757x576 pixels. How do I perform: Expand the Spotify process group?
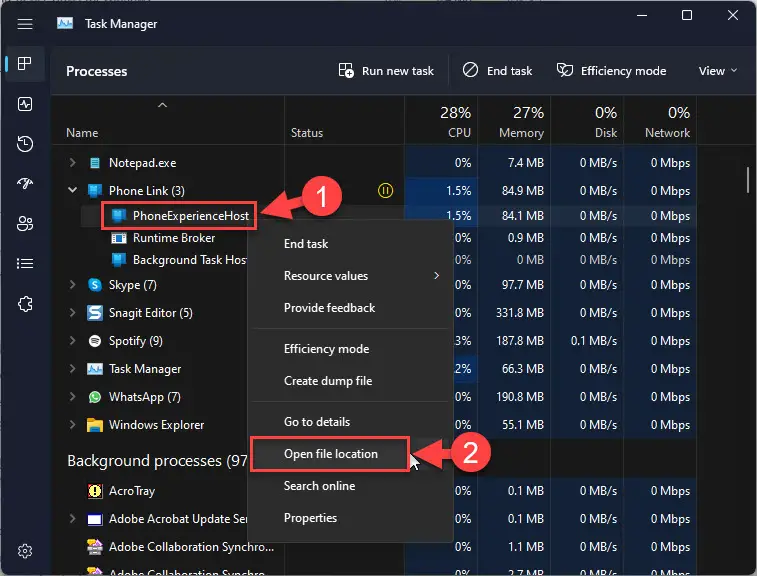(x=72, y=341)
